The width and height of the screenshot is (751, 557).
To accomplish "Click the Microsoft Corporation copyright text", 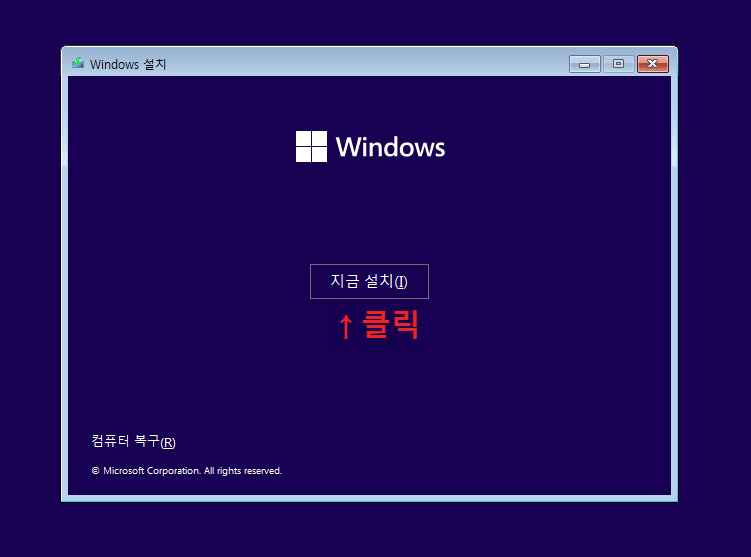I will click(187, 471).
